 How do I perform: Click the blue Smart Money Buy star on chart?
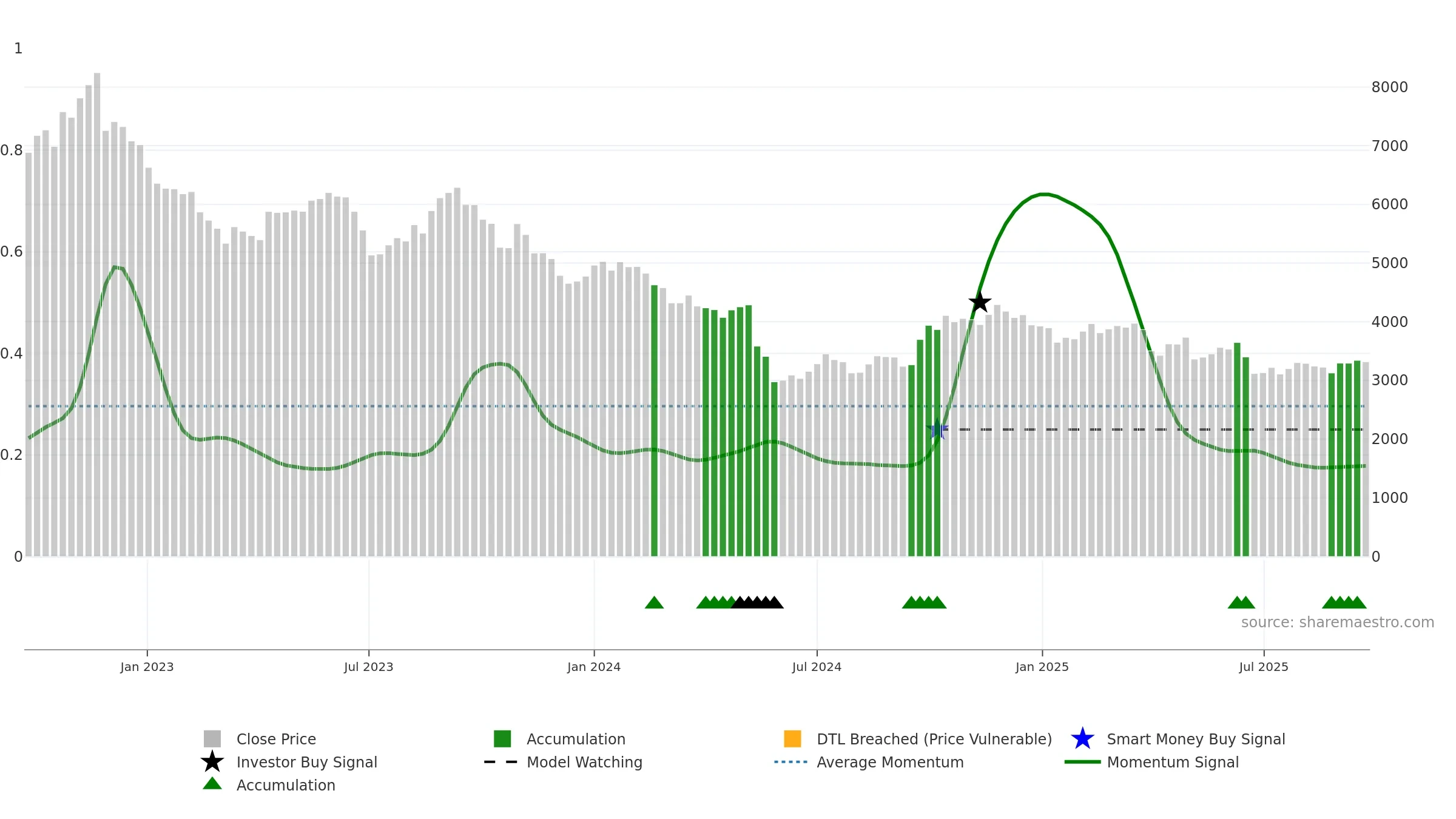click(937, 429)
